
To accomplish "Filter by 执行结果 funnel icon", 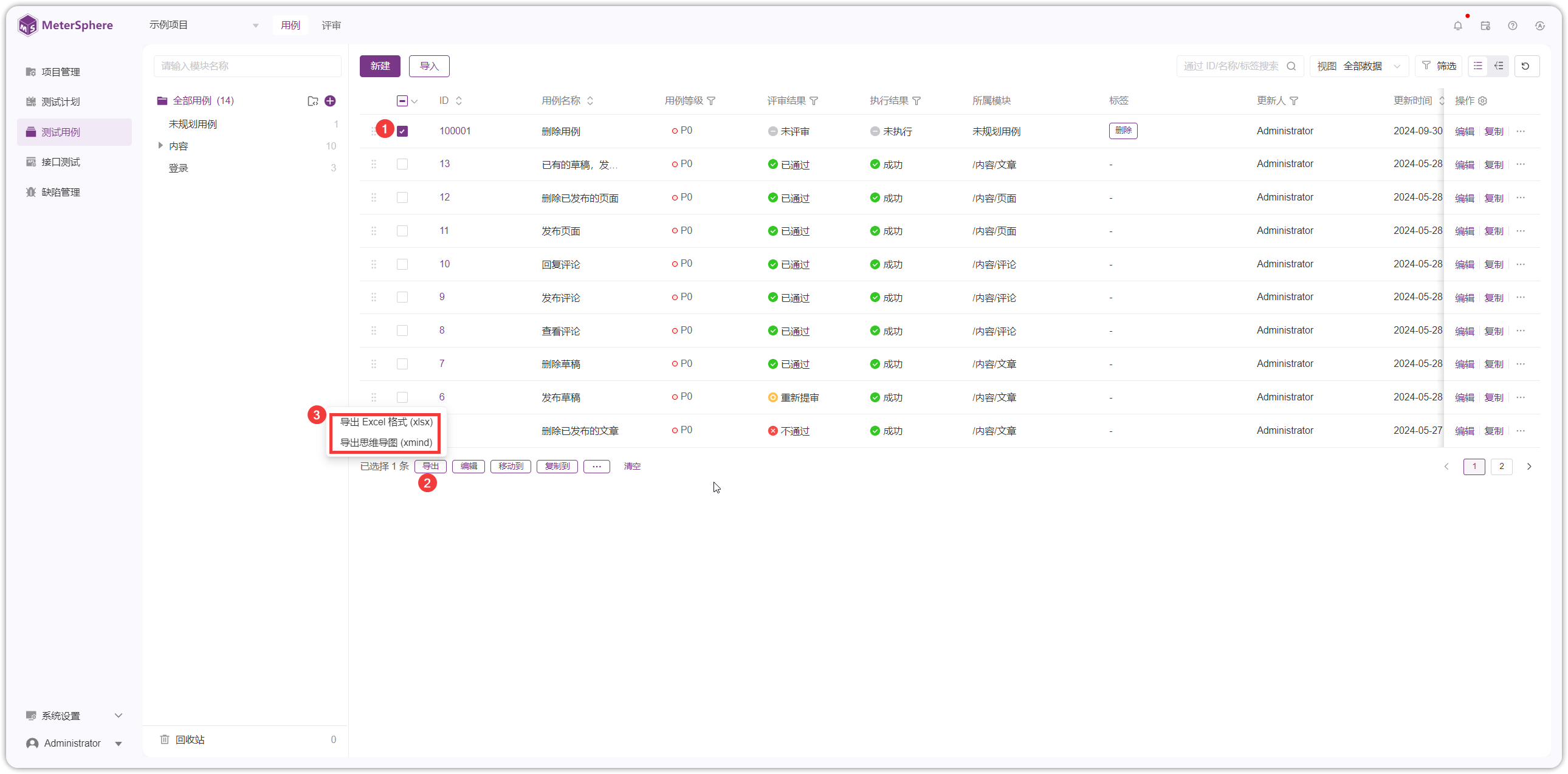I will coord(916,101).
